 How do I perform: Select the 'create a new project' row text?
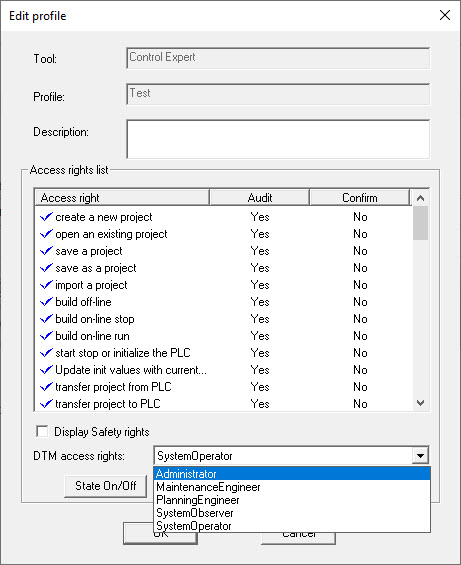click(x=104, y=217)
